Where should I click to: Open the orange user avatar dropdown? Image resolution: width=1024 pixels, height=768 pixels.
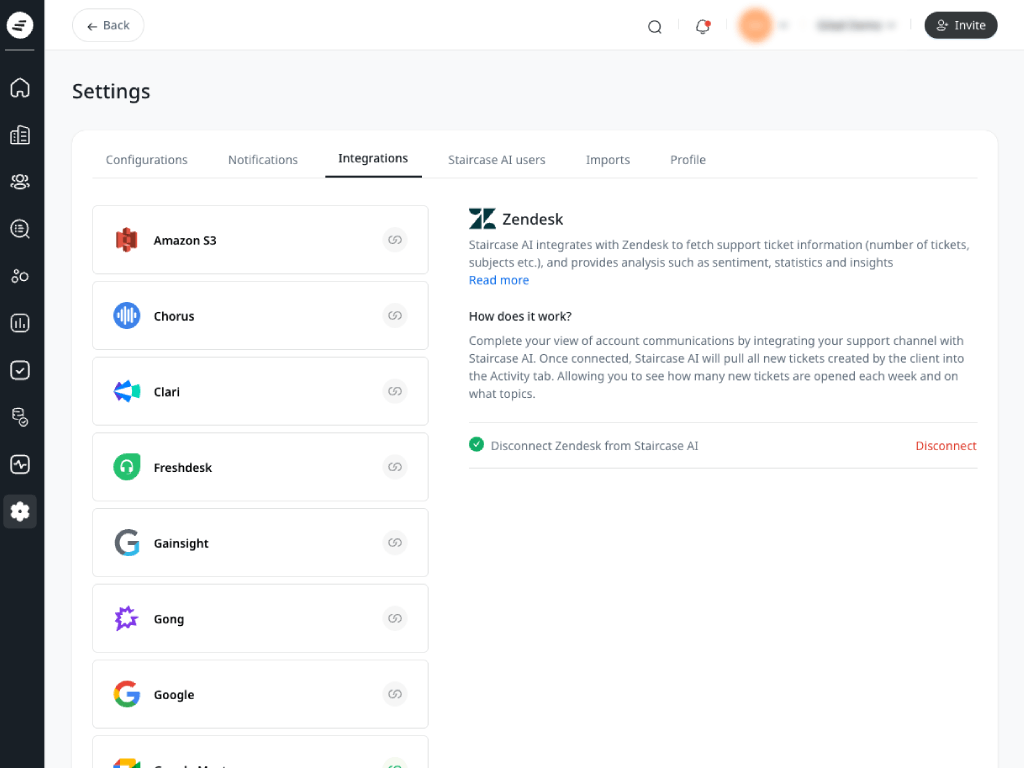click(x=762, y=26)
